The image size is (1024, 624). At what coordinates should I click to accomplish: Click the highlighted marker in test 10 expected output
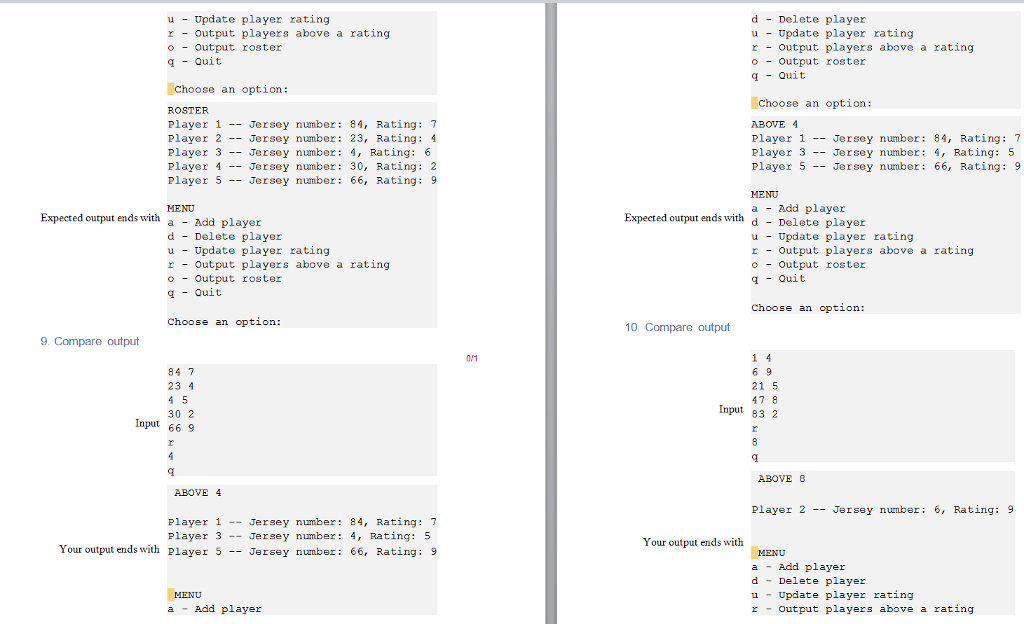click(753, 103)
